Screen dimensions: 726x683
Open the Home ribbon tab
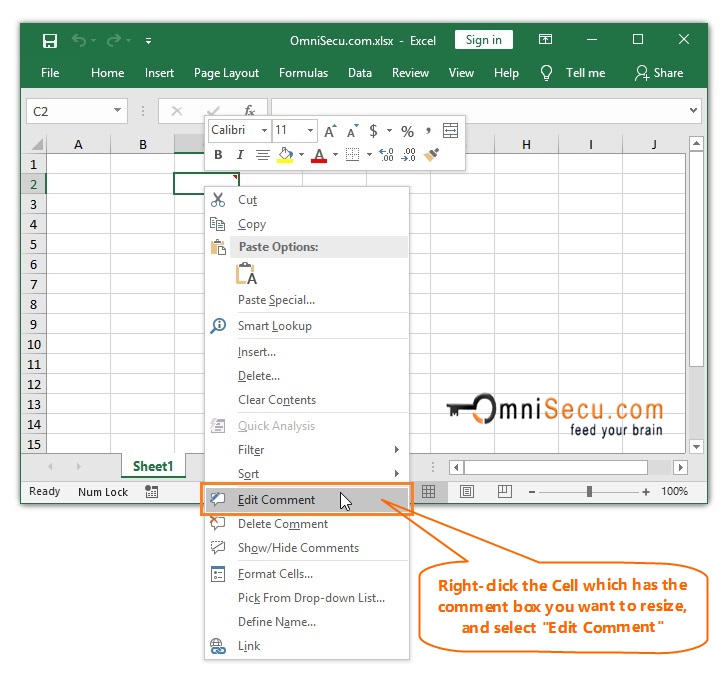point(107,73)
